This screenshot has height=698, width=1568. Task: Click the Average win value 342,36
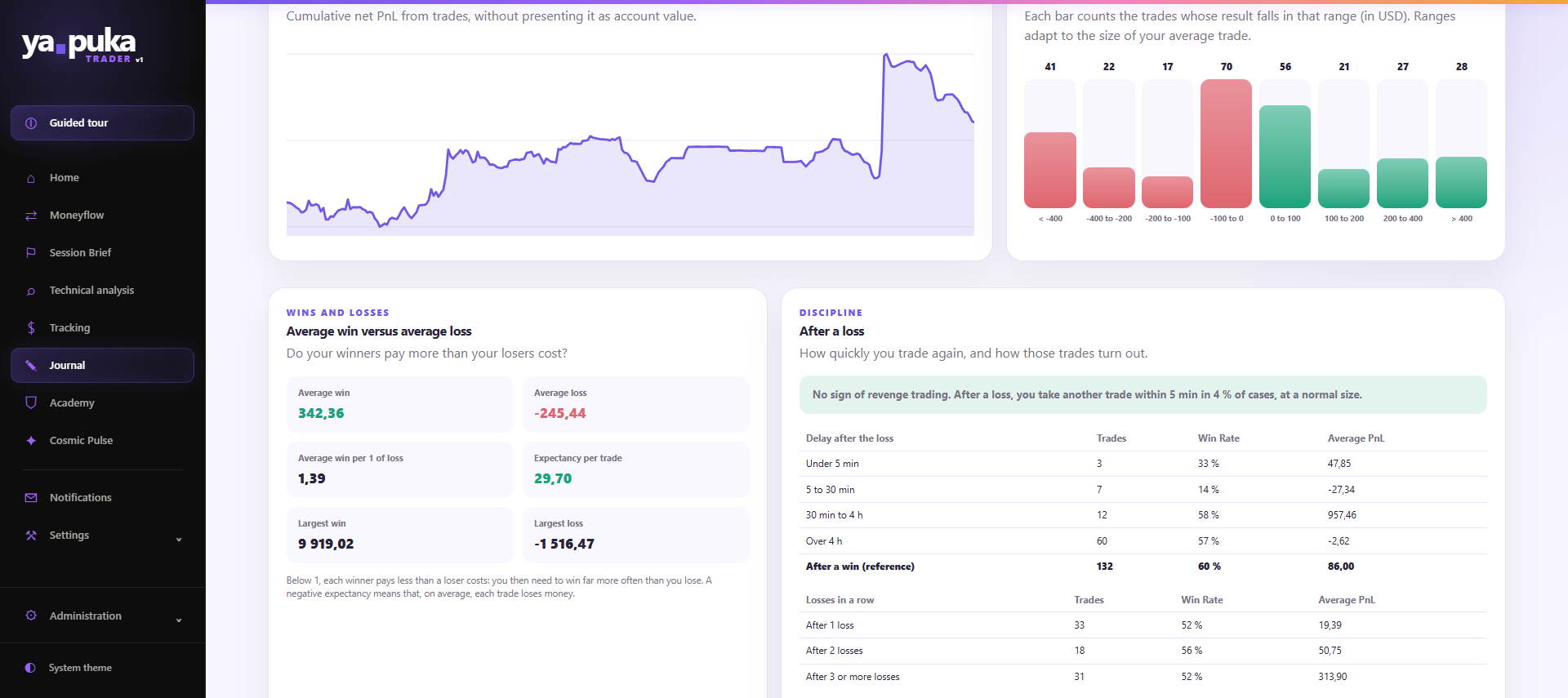[x=321, y=414]
